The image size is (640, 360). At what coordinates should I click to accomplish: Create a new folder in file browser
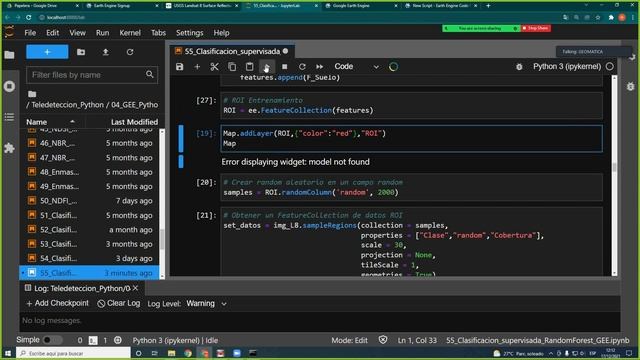pyautogui.click(x=81, y=52)
